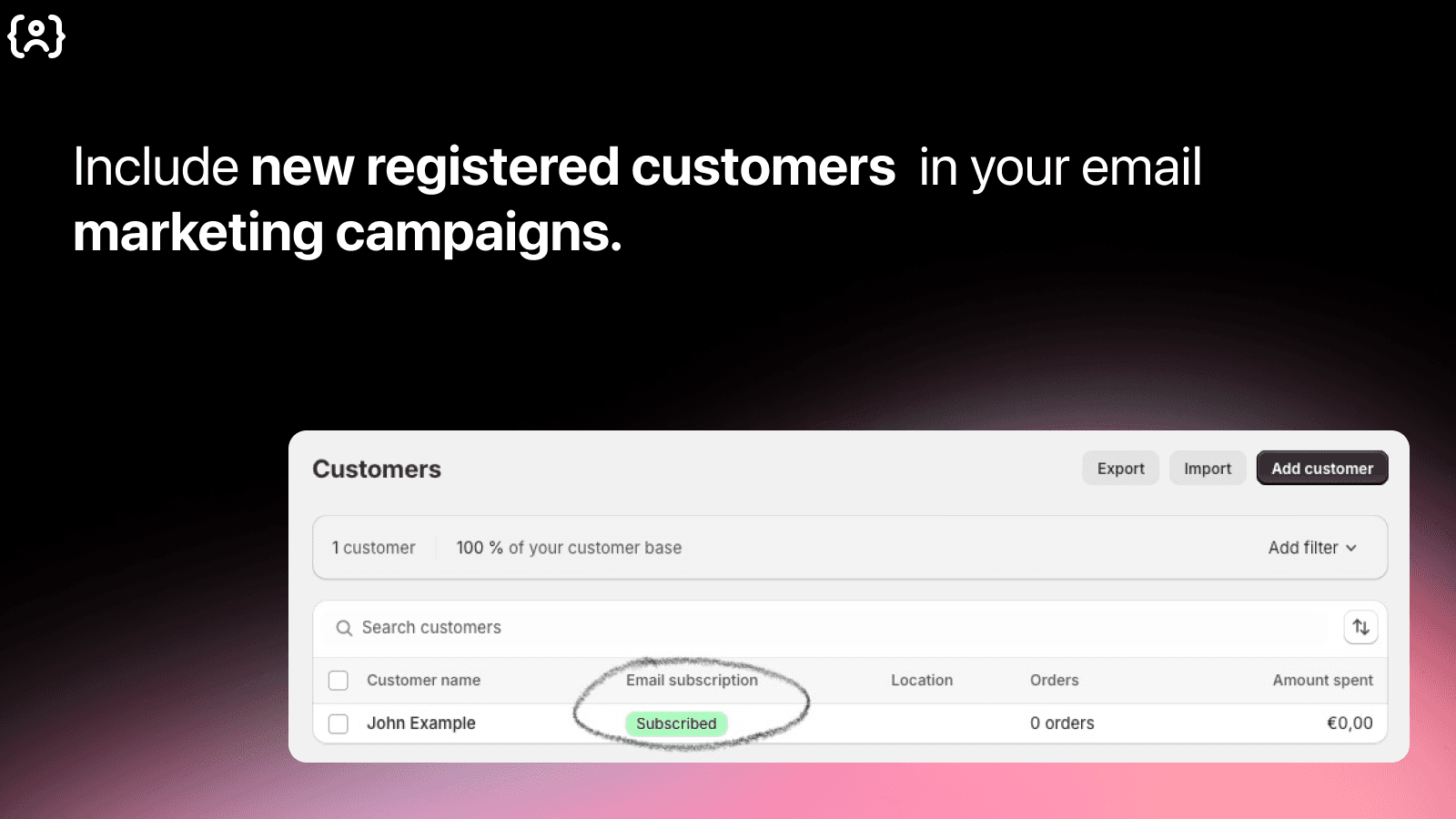This screenshot has width=1456, height=819.
Task: Click the Customer name column header
Action: click(423, 681)
